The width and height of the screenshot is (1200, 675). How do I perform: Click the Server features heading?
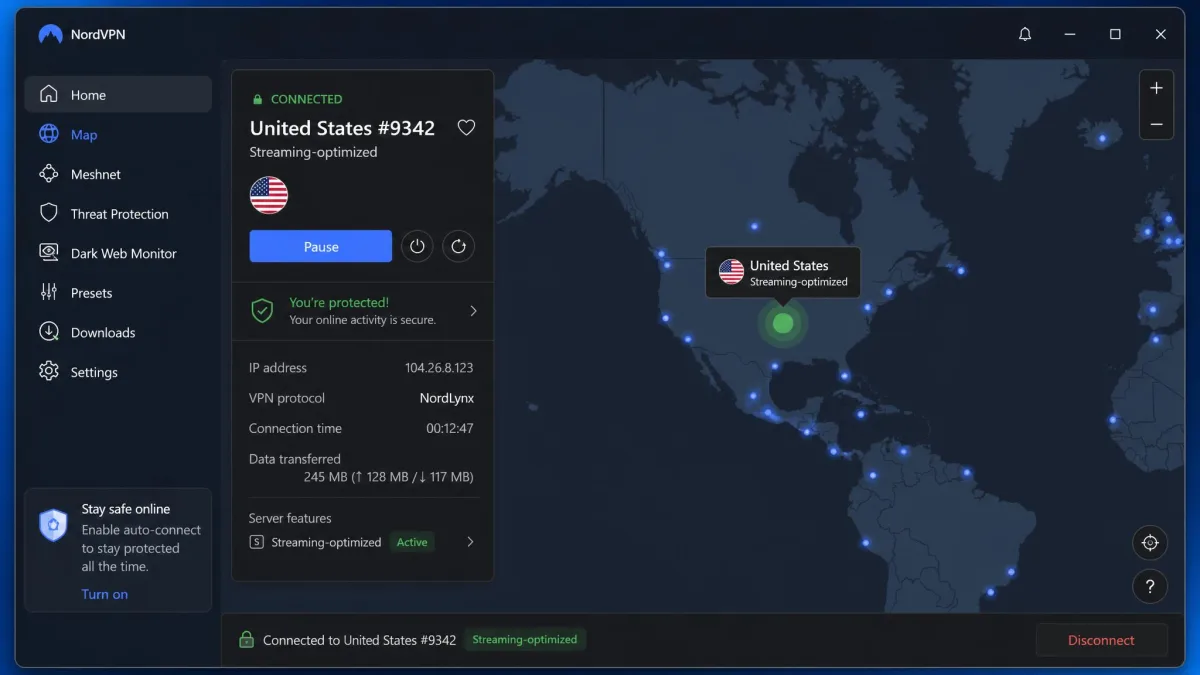(x=290, y=518)
